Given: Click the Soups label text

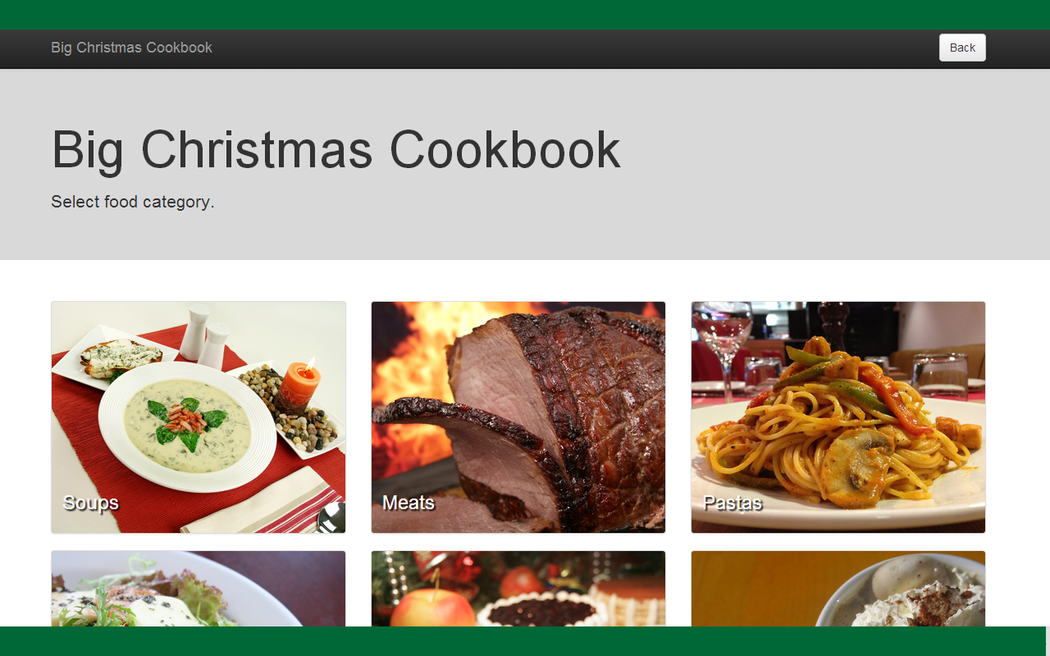Looking at the screenshot, I should 90,503.
